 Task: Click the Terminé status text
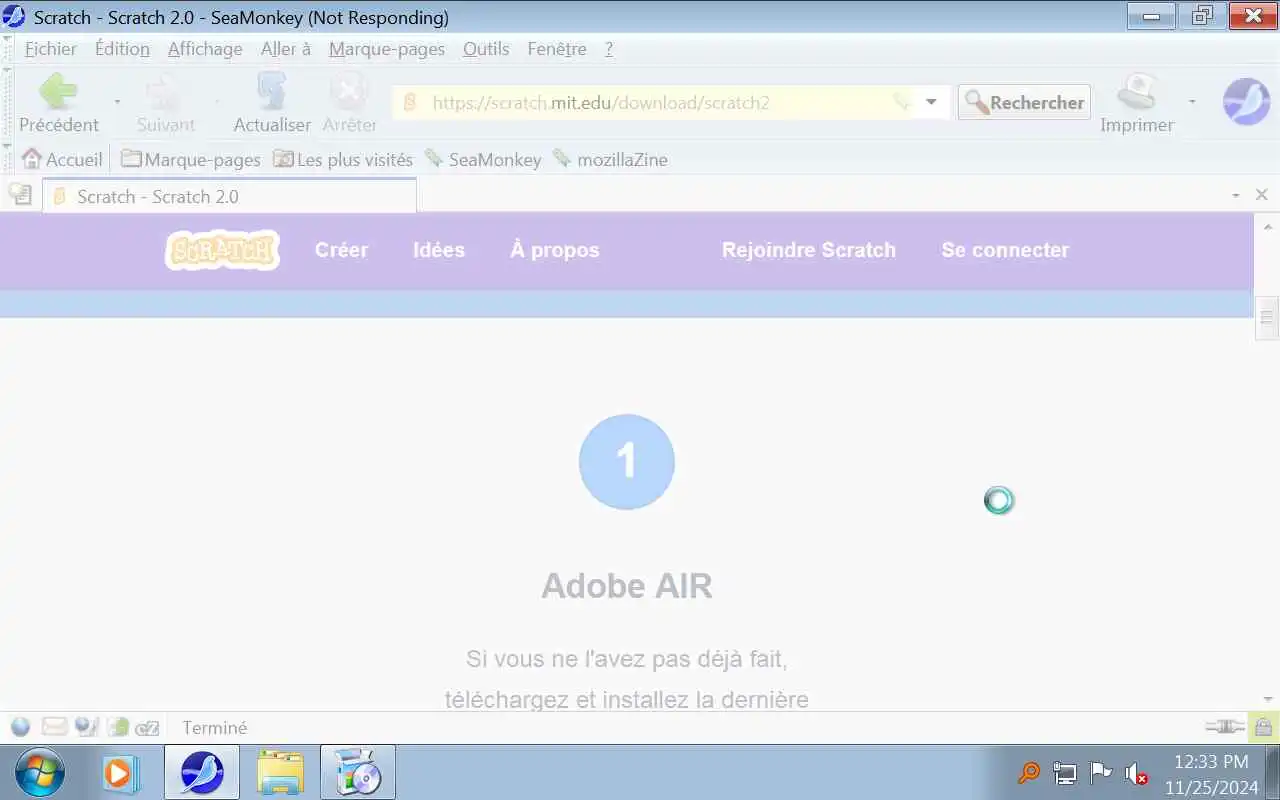coord(215,728)
